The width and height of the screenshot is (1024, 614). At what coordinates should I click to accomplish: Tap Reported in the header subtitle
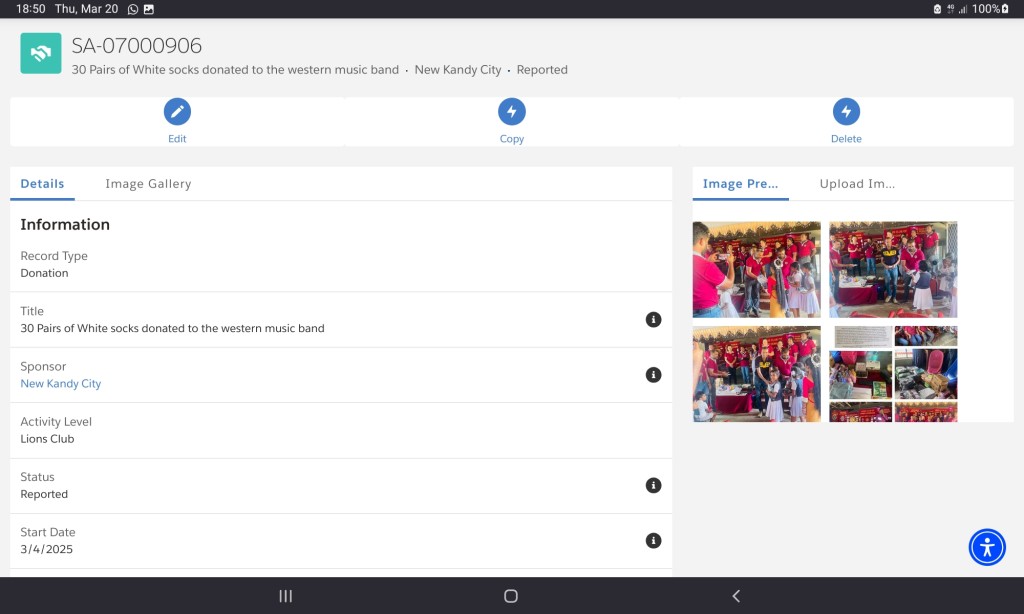pos(542,70)
